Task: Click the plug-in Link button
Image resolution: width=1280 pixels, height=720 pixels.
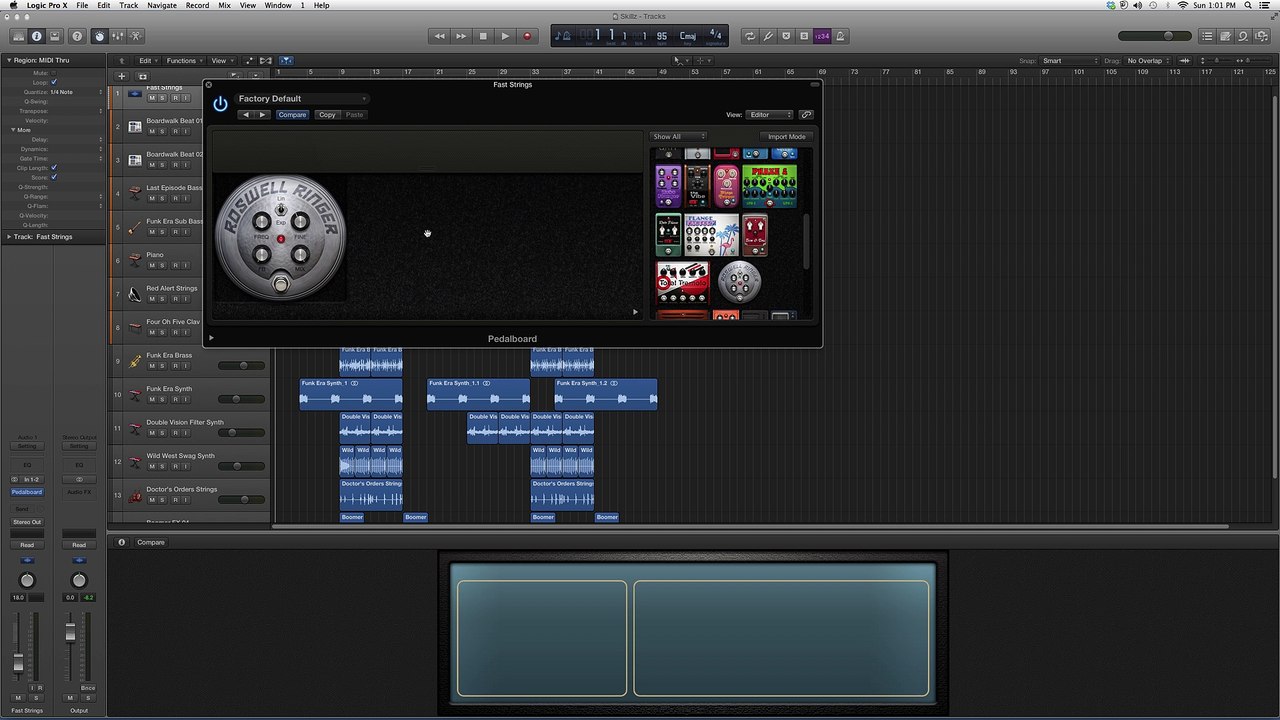Action: pyautogui.click(x=806, y=115)
